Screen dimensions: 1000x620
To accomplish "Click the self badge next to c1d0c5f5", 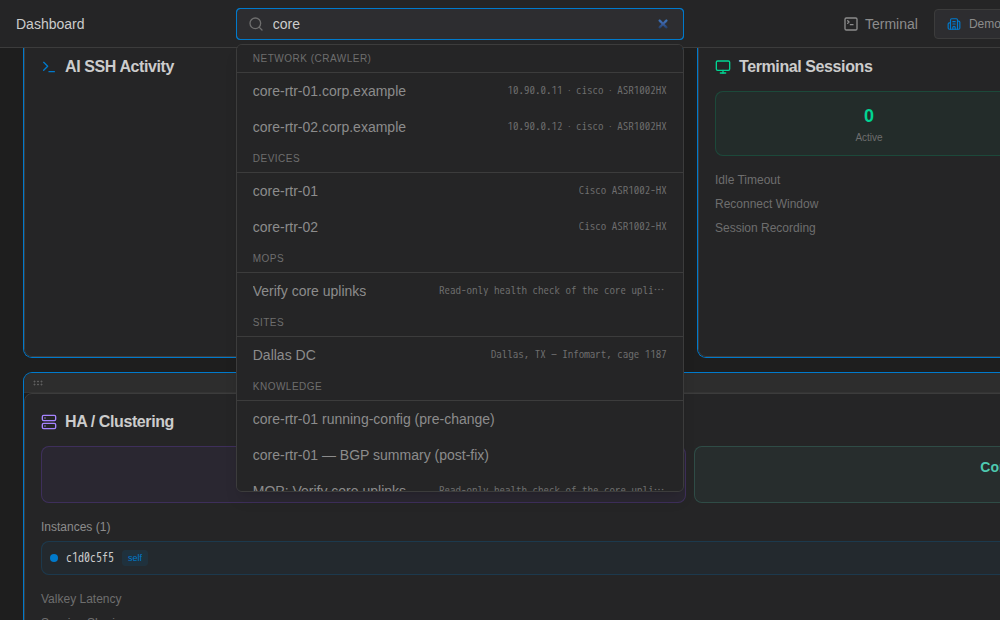I will coord(135,558).
